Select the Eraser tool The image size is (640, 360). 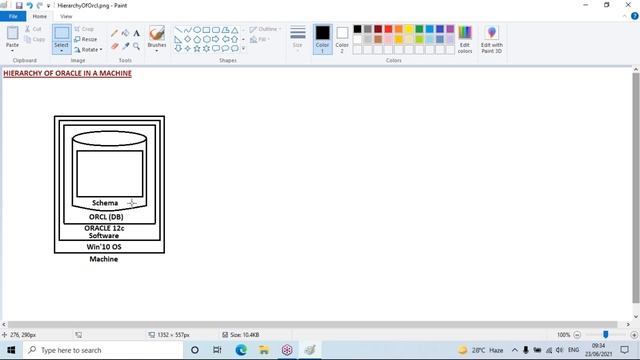(x=115, y=46)
